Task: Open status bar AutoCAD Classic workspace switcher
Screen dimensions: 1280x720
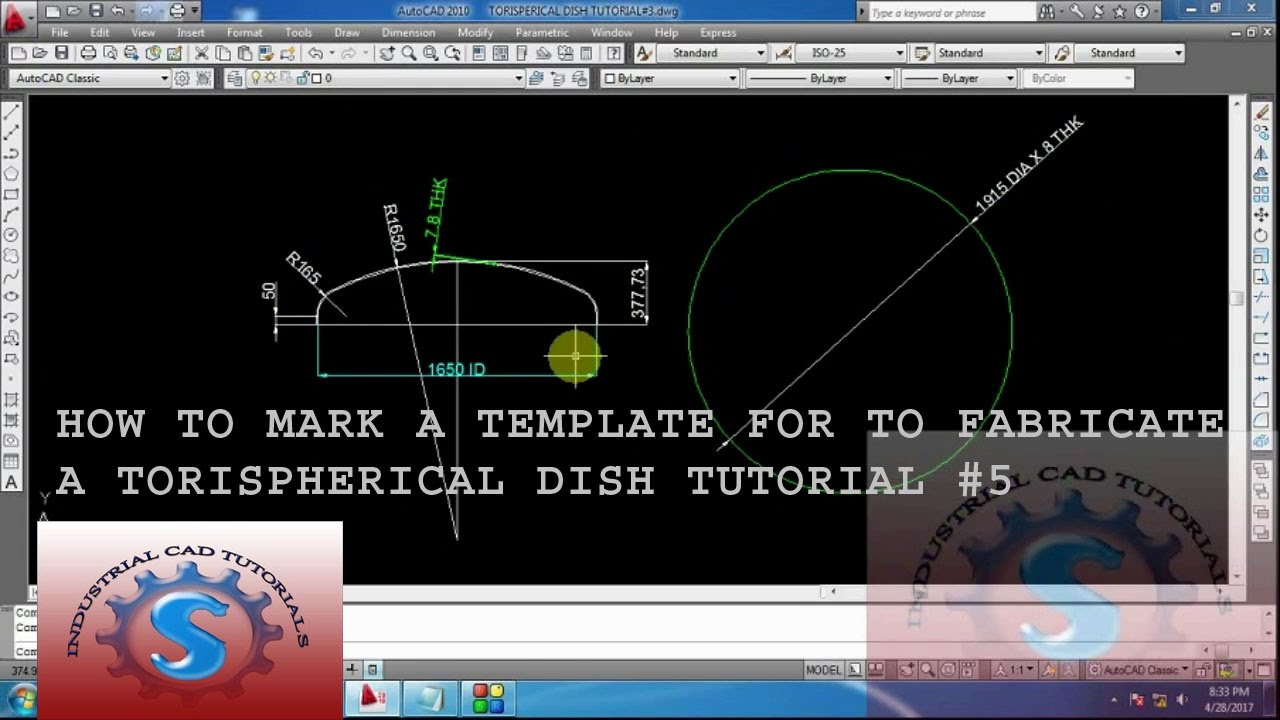Action: coord(1137,670)
